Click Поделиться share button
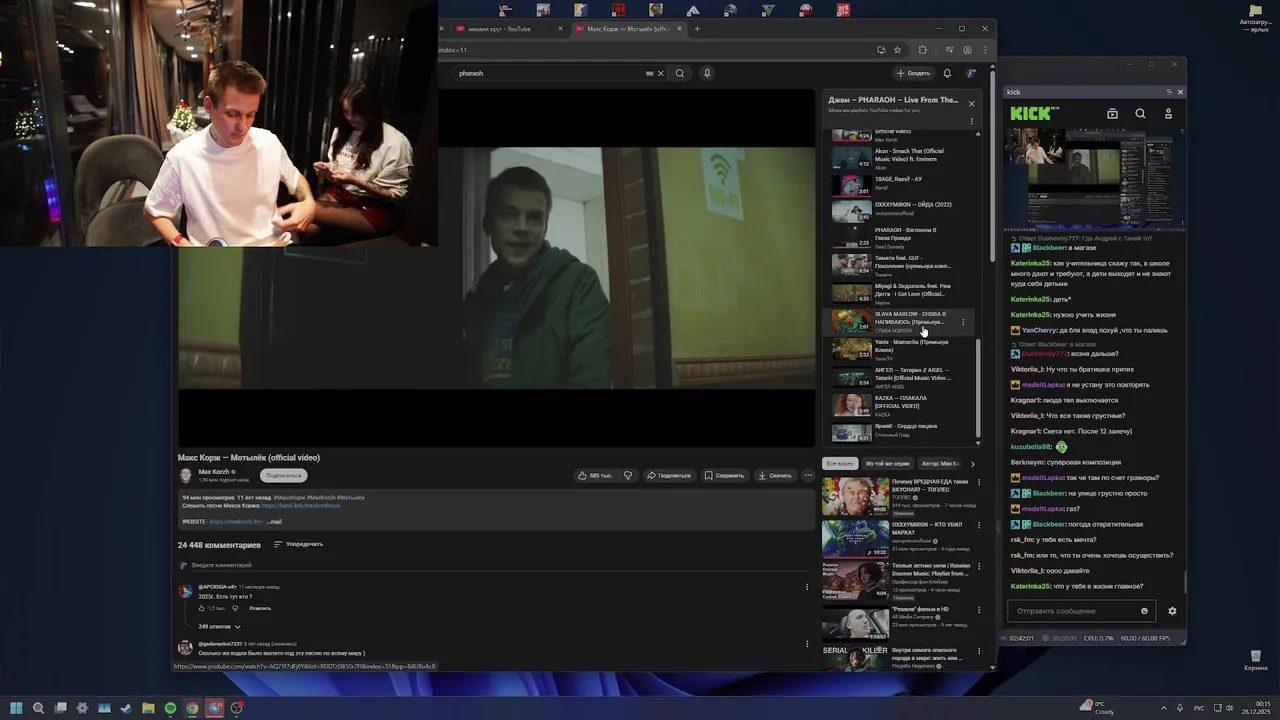1280x720 pixels. pos(668,475)
